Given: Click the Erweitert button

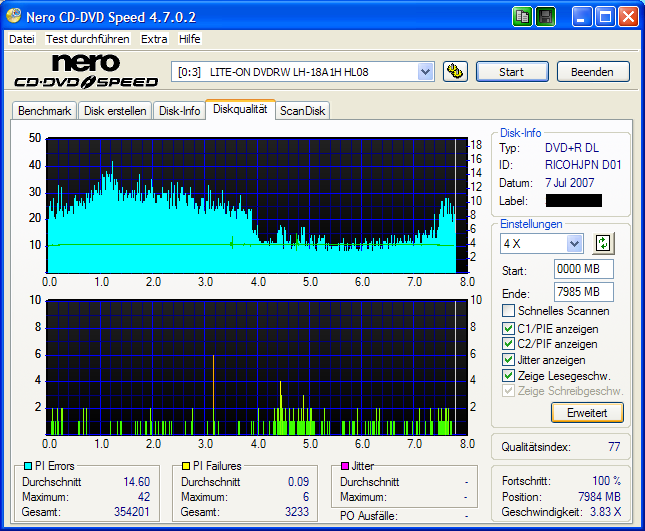Looking at the screenshot, I should pos(587,412).
